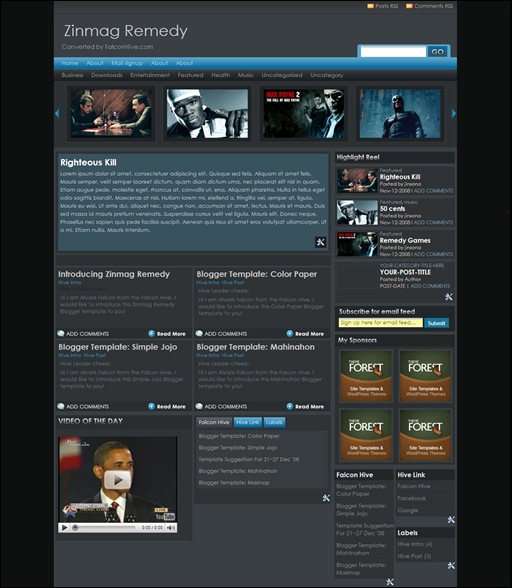The image size is (512, 588).
Task: Open Blogger Template: Simple Jojo post title
Action: coord(117,347)
